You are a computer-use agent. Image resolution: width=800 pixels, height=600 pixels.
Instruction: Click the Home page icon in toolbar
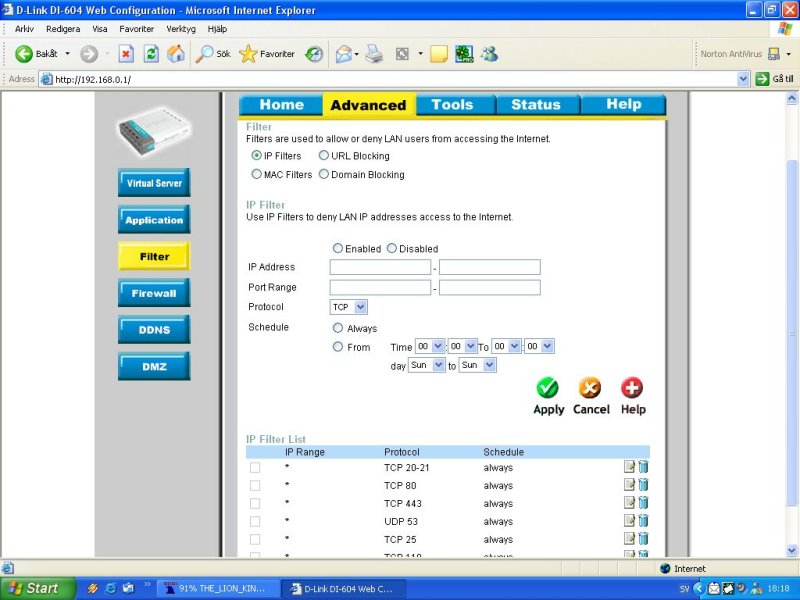tap(176, 54)
